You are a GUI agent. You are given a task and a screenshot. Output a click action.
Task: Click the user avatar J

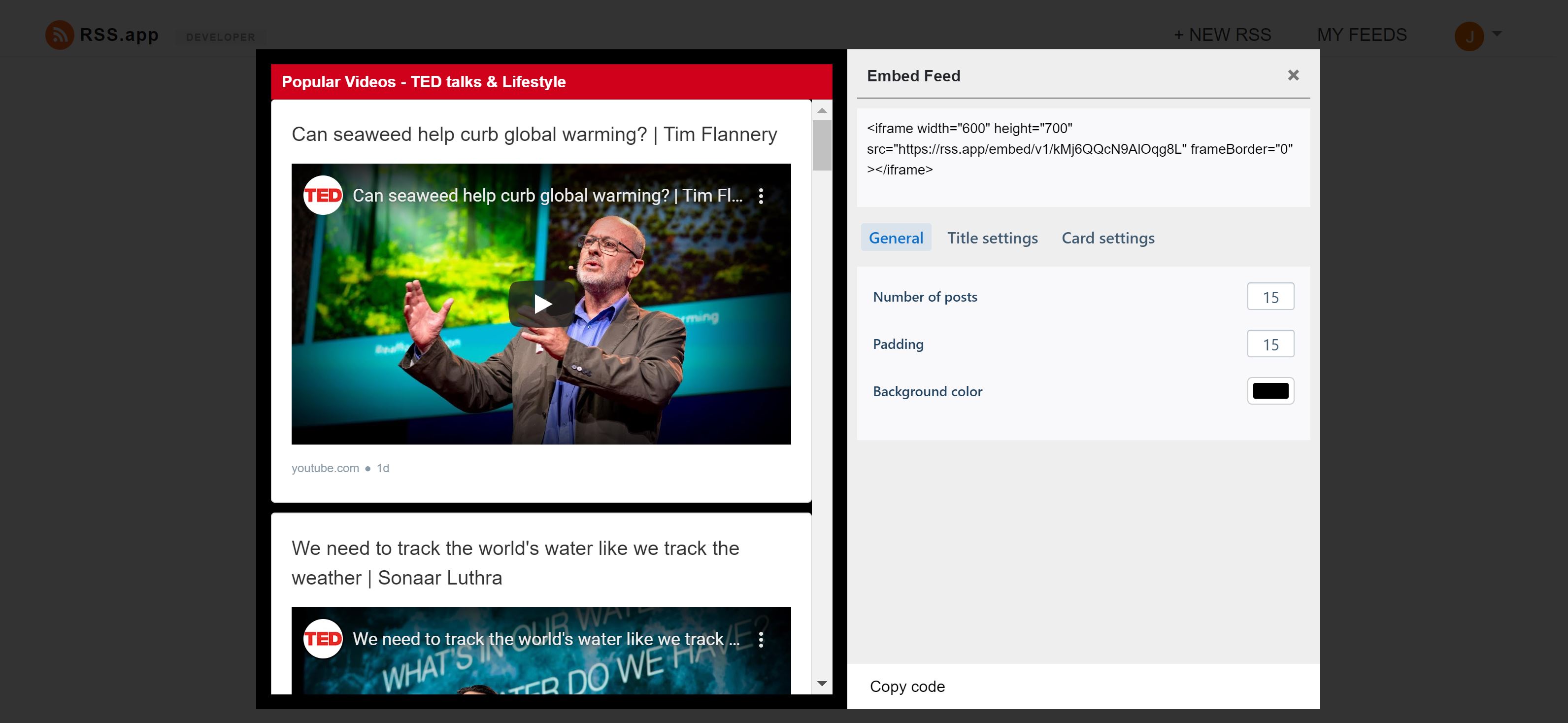(1469, 36)
